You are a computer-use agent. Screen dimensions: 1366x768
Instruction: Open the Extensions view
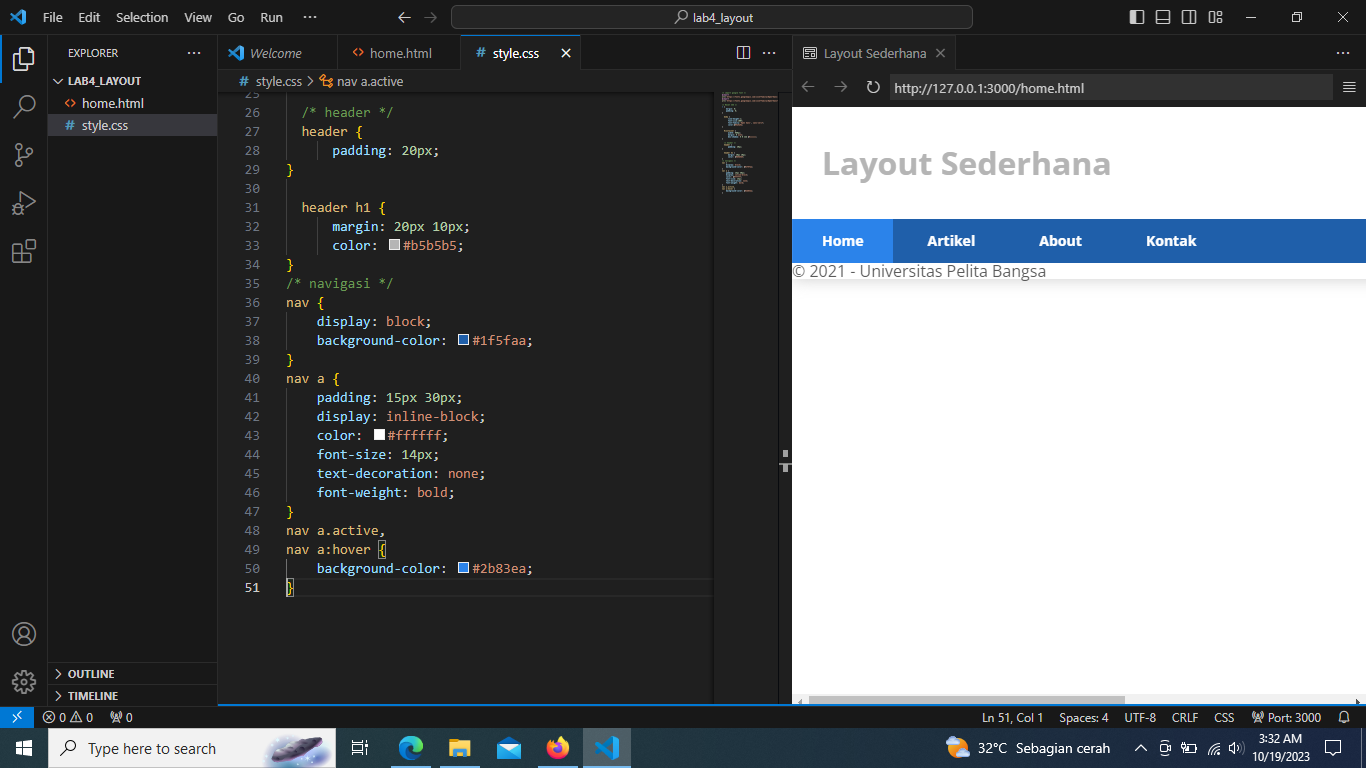(x=23, y=252)
